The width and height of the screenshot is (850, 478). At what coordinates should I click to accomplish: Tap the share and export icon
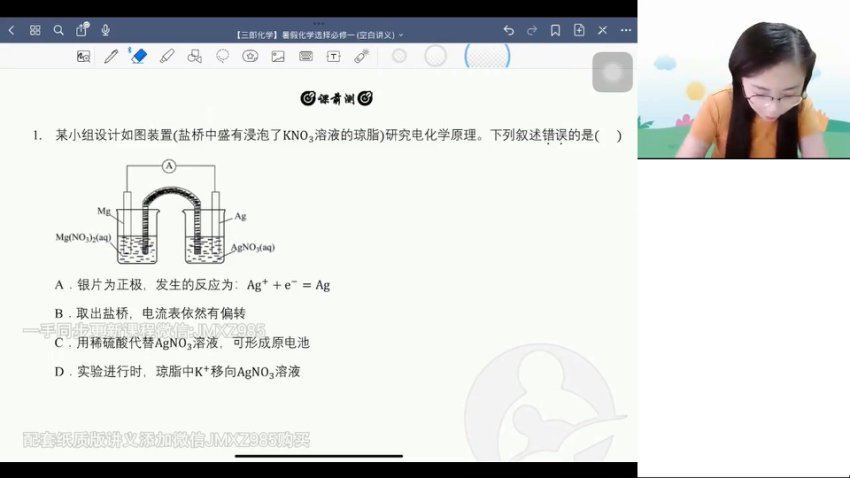coord(82,29)
